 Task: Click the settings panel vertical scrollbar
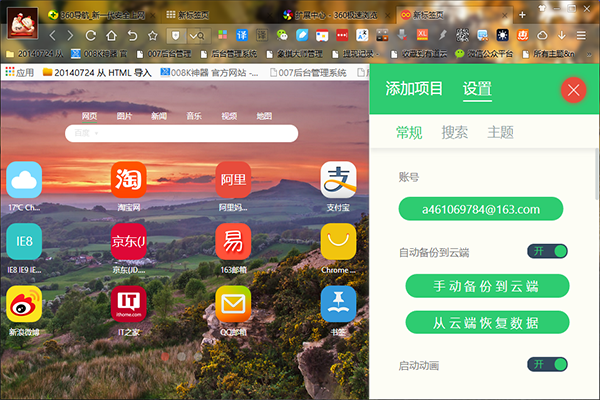coord(597,174)
